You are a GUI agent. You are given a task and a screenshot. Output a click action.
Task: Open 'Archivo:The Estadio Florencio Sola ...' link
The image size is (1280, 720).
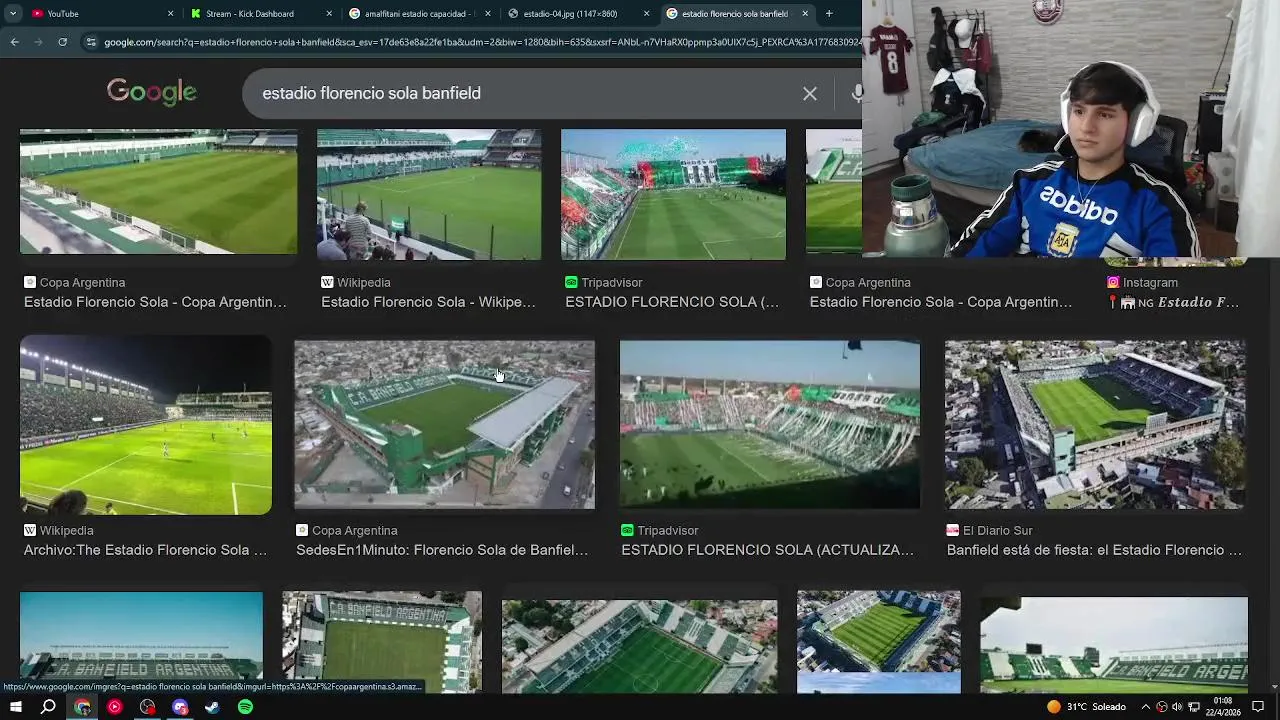pyautogui.click(x=145, y=550)
